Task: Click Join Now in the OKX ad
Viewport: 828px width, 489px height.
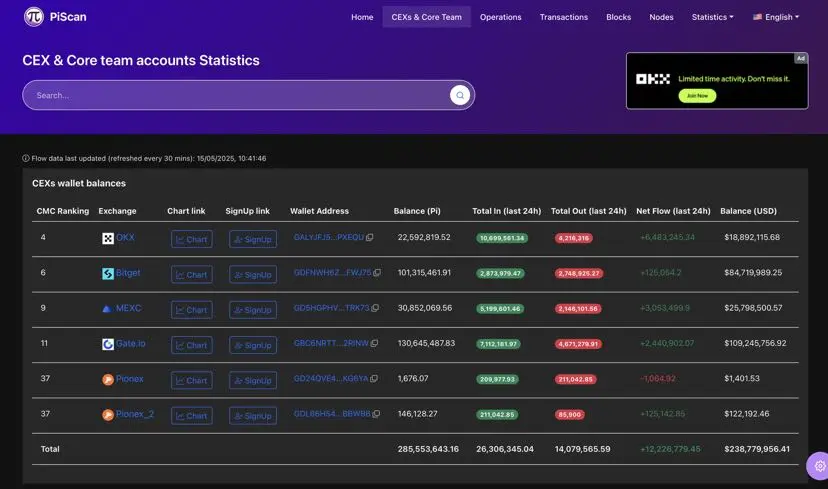Action: [x=697, y=96]
